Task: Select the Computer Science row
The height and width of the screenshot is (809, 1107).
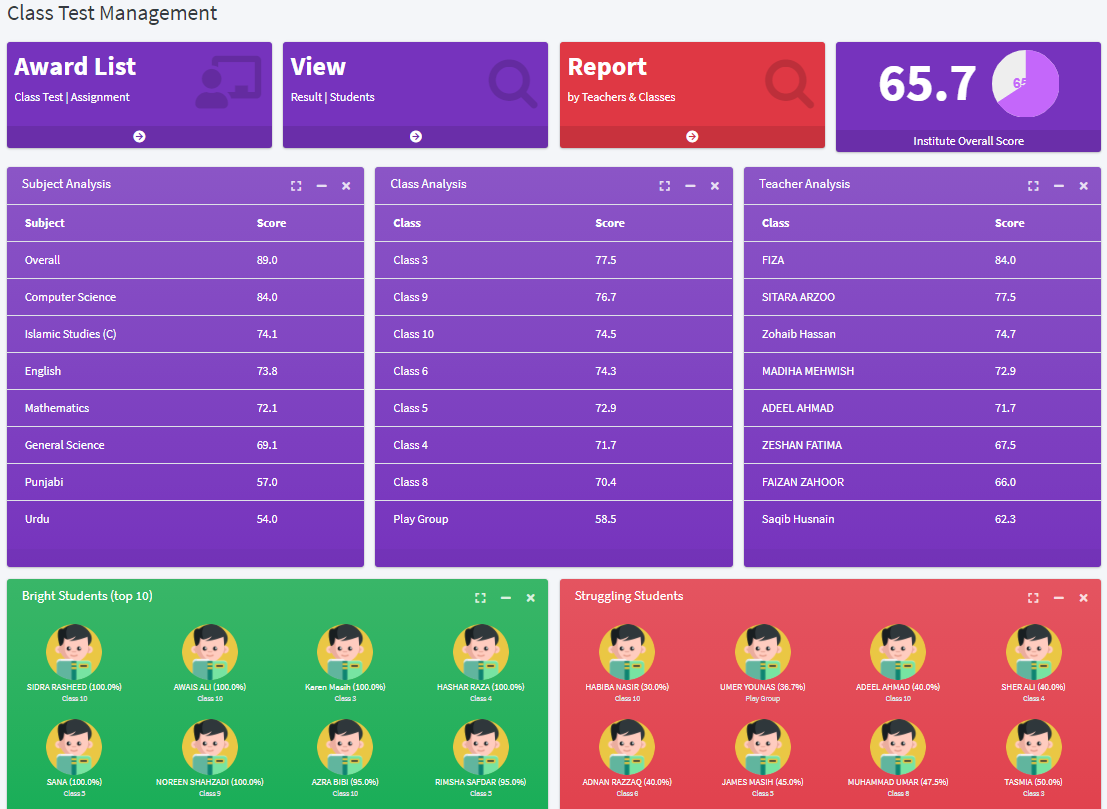Action: 185,297
